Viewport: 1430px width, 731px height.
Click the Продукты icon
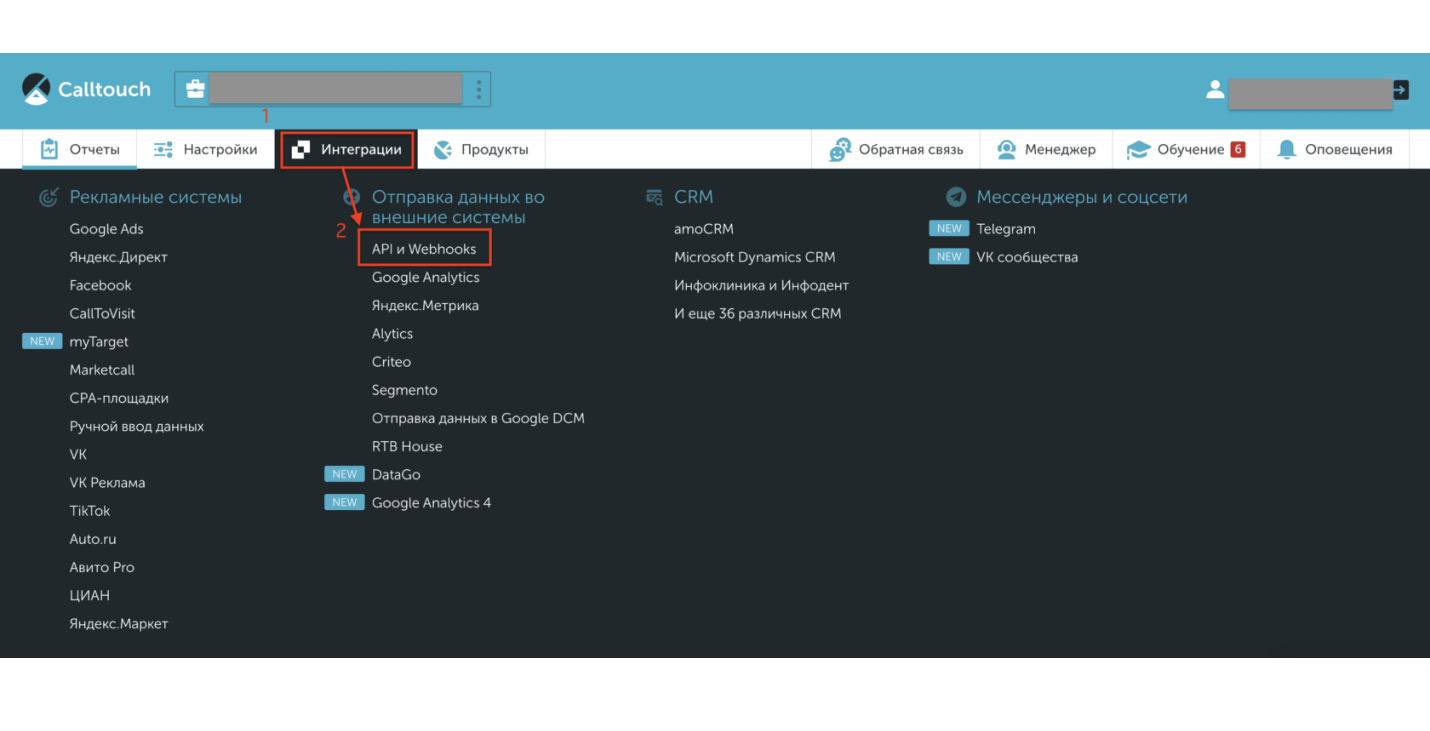coord(443,150)
